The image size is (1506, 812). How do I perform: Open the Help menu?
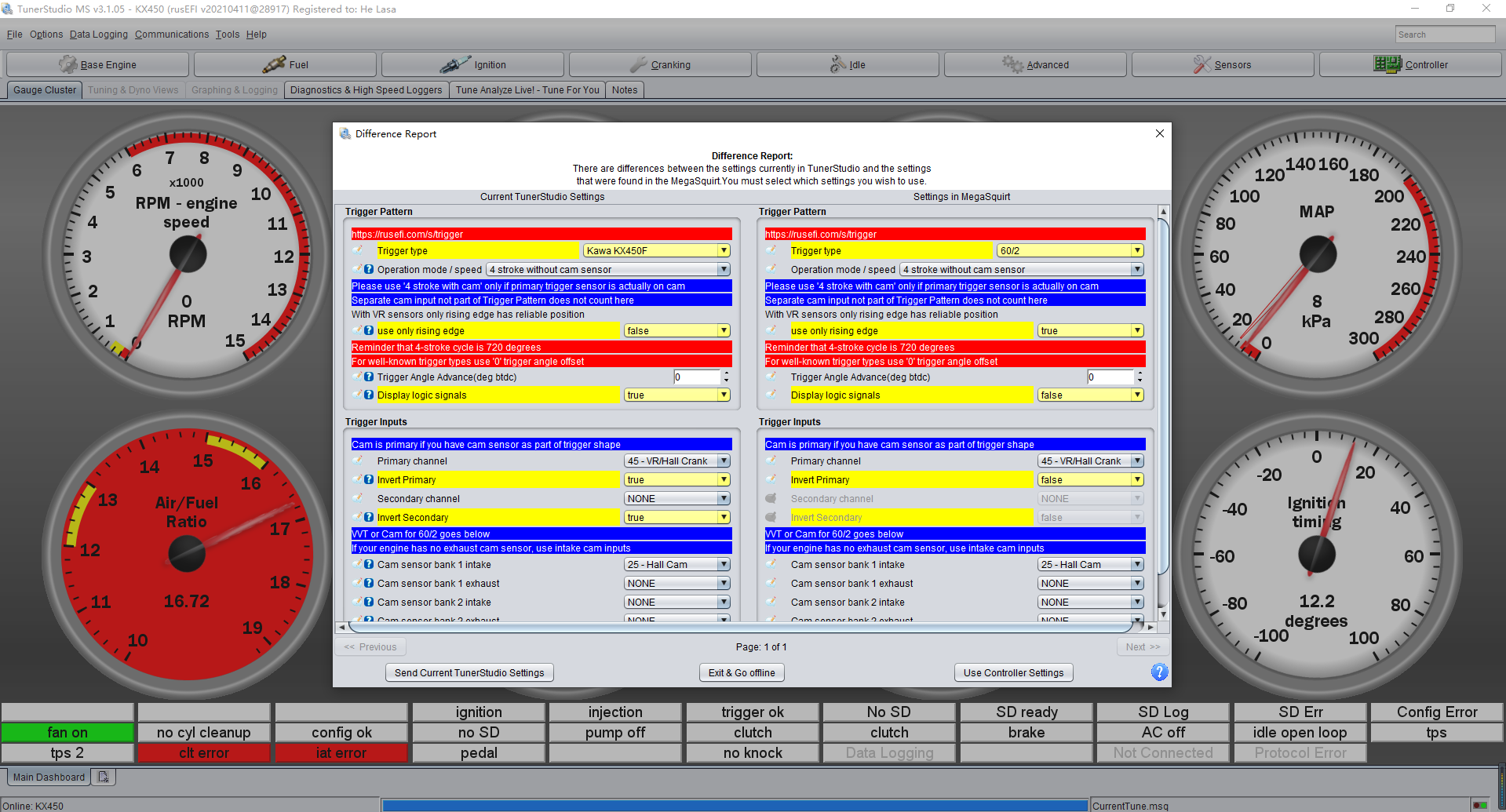(x=257, y=34)
